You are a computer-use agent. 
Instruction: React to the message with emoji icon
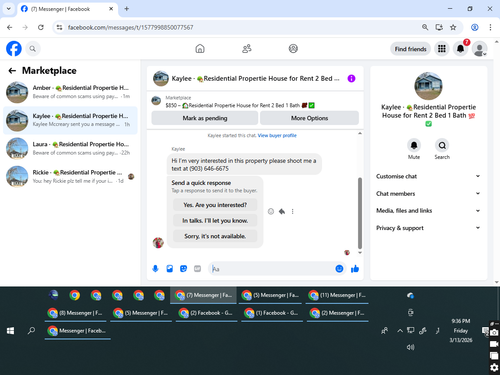[x=271, y=211]
